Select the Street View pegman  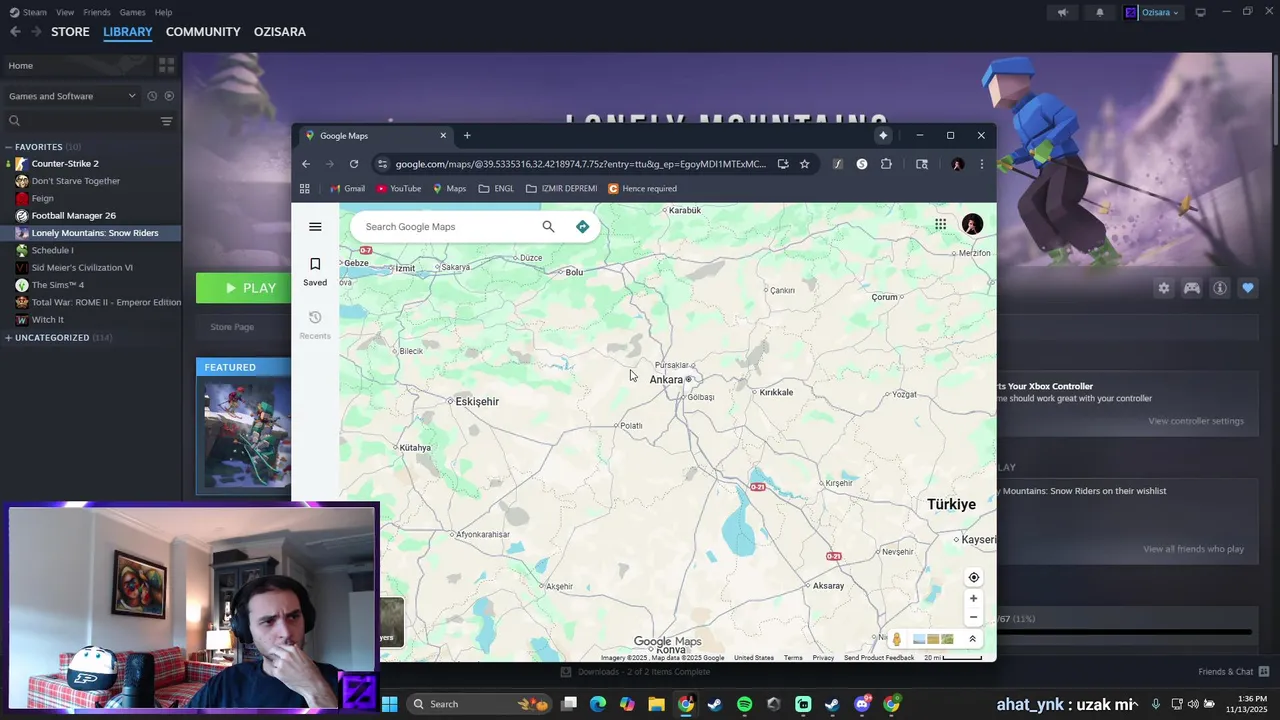[x=896, y=639]
